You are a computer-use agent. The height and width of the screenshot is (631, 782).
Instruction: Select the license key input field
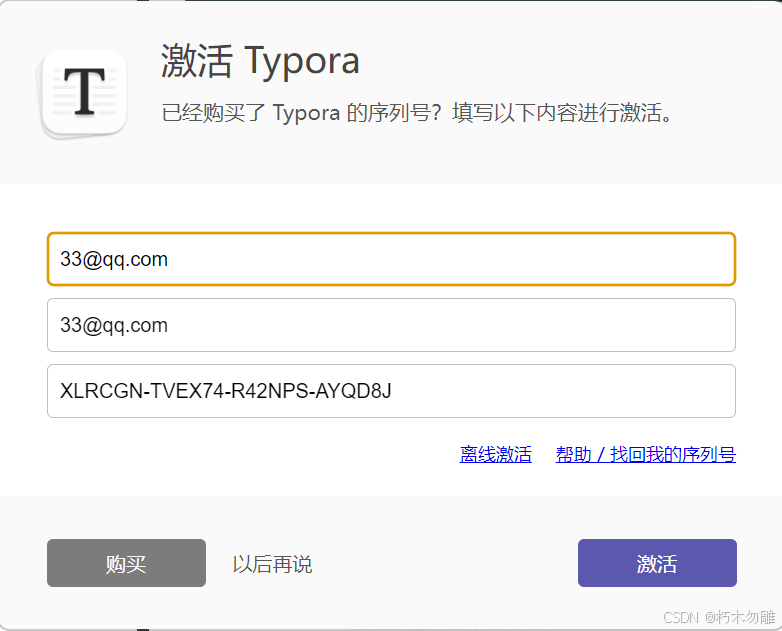(x=391, y=391)
